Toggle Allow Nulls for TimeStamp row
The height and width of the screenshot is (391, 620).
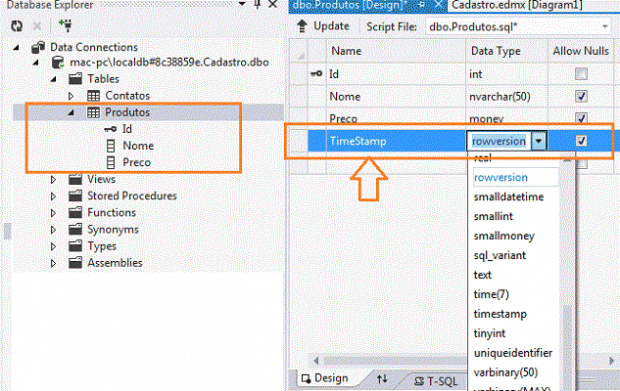coord(581,141)
